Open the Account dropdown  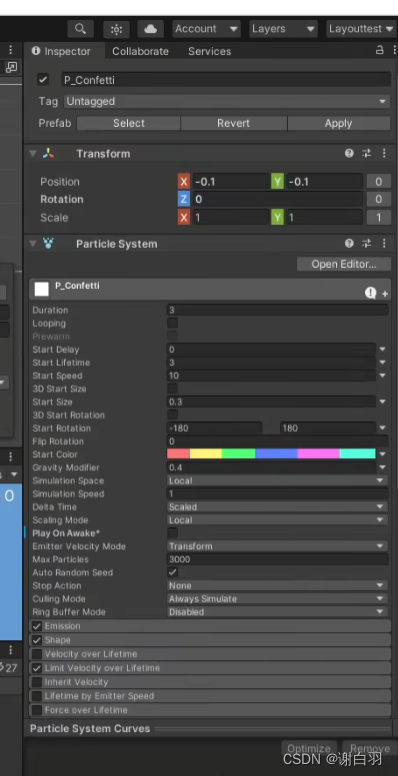(x=206, y=29)
